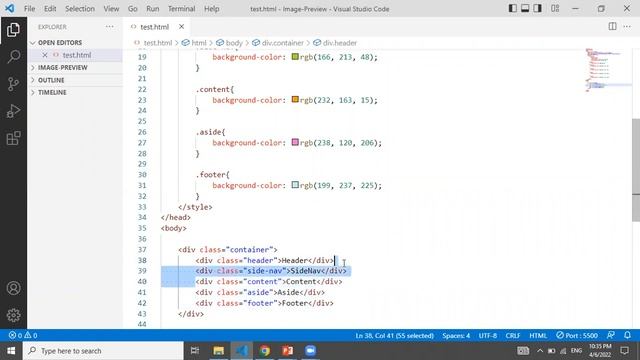
Task: Open Explorer Views and More Actions ellipsis
Action: coord(109,27)
